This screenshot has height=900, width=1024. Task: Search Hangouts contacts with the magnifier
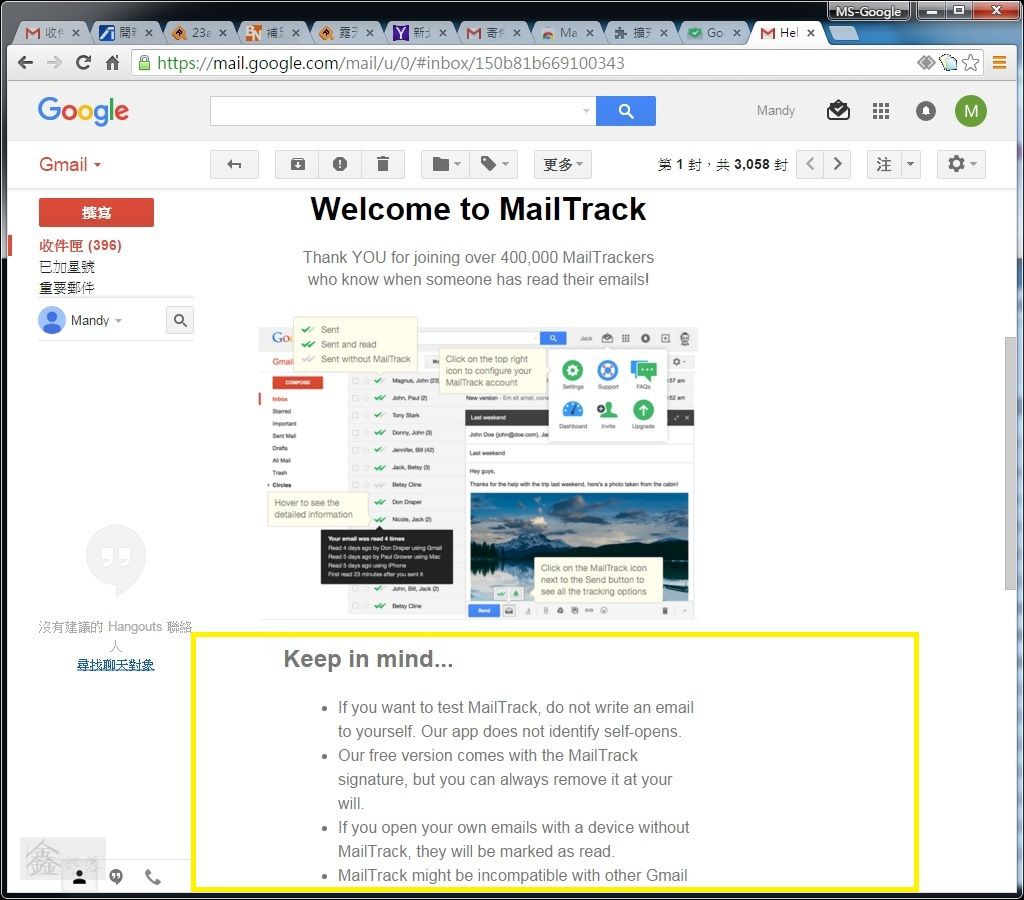tap(180, 321)
